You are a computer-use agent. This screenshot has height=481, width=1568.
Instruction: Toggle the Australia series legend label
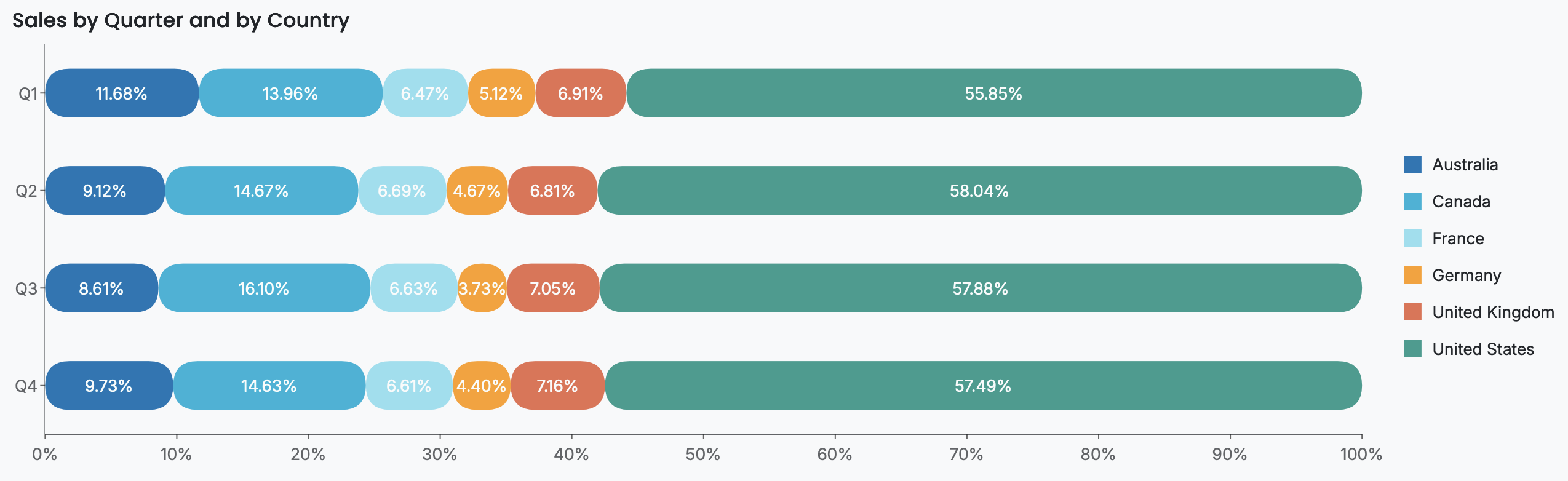click(1465, 165)
